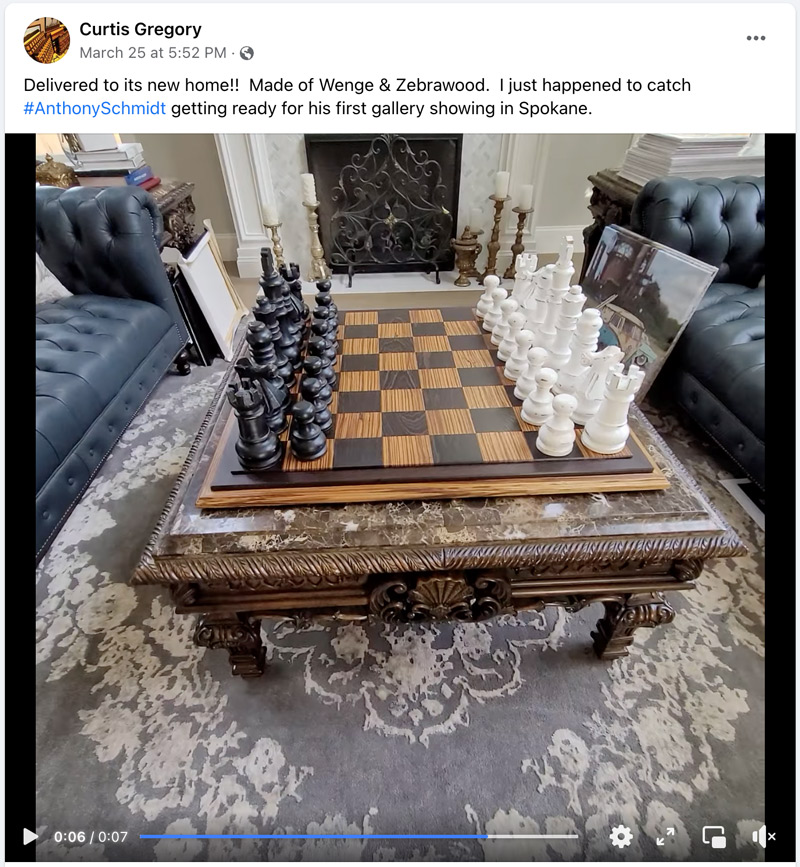
Task: Click the 0:06 / 0:07 time display
Action: 91,837
